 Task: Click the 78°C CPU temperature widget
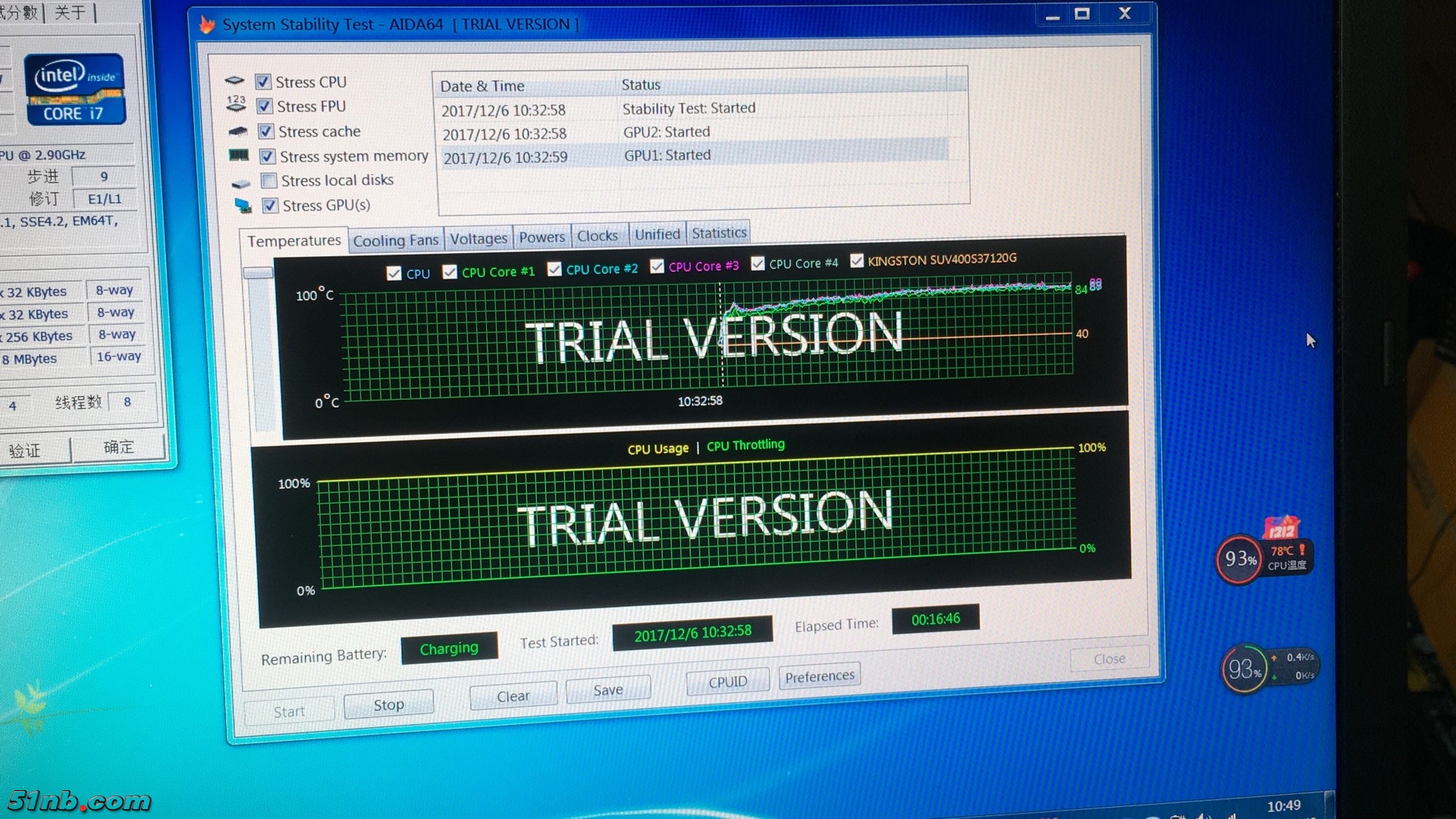click(1286, 558)
